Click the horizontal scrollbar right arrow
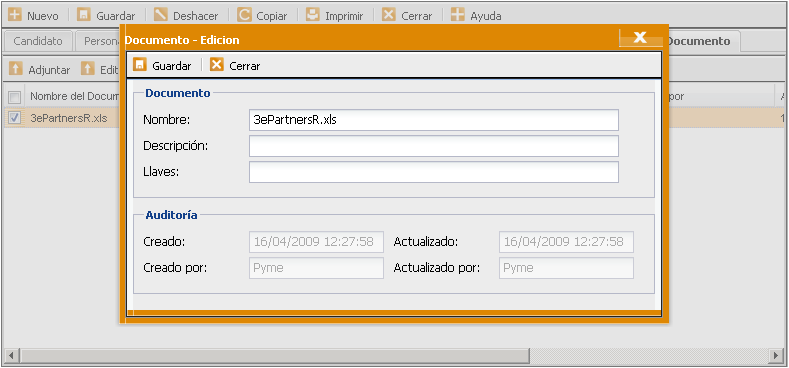789x368 pixels. (776, 356)
